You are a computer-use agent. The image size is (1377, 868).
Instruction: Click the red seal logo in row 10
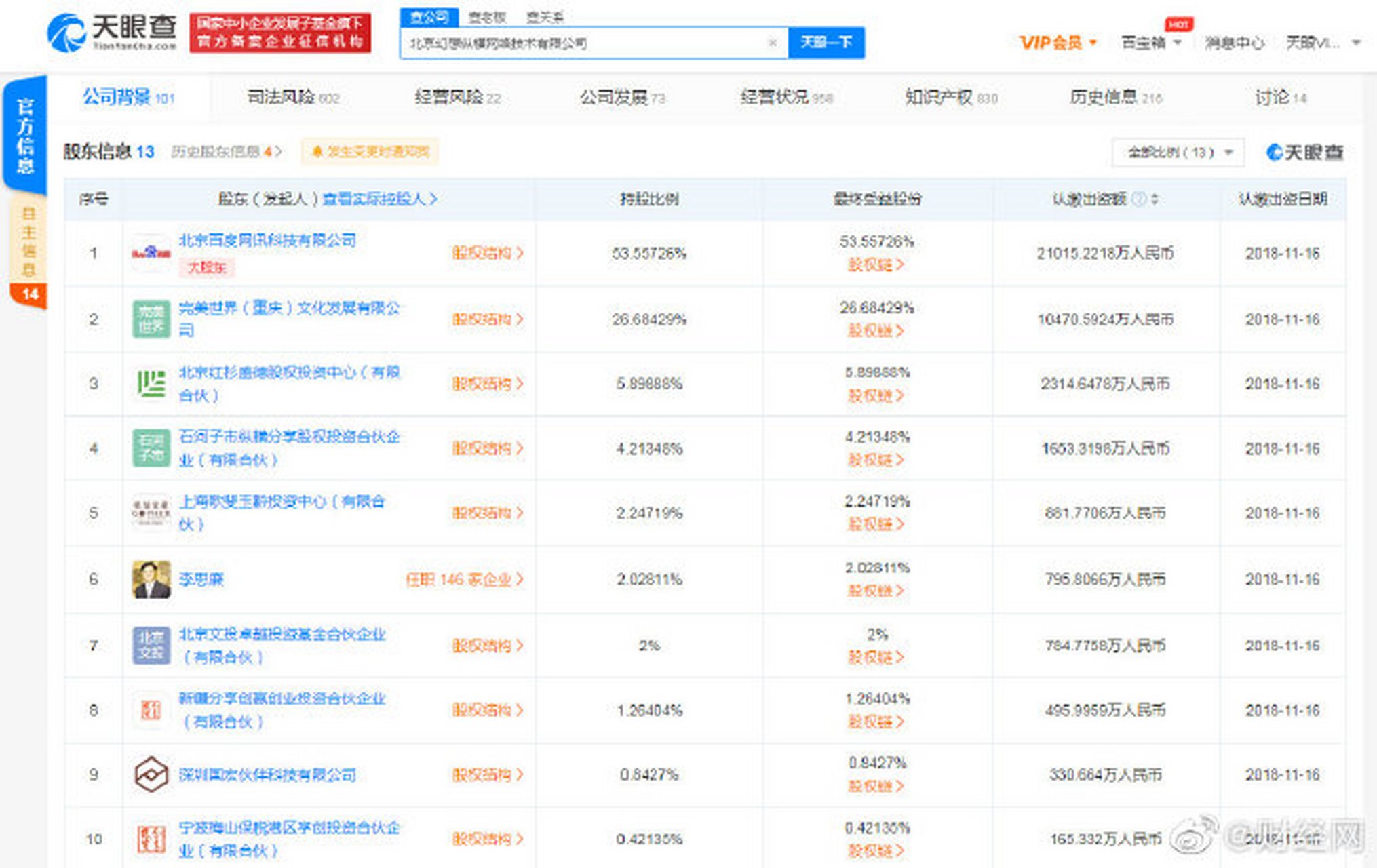[x=151, y=839]
